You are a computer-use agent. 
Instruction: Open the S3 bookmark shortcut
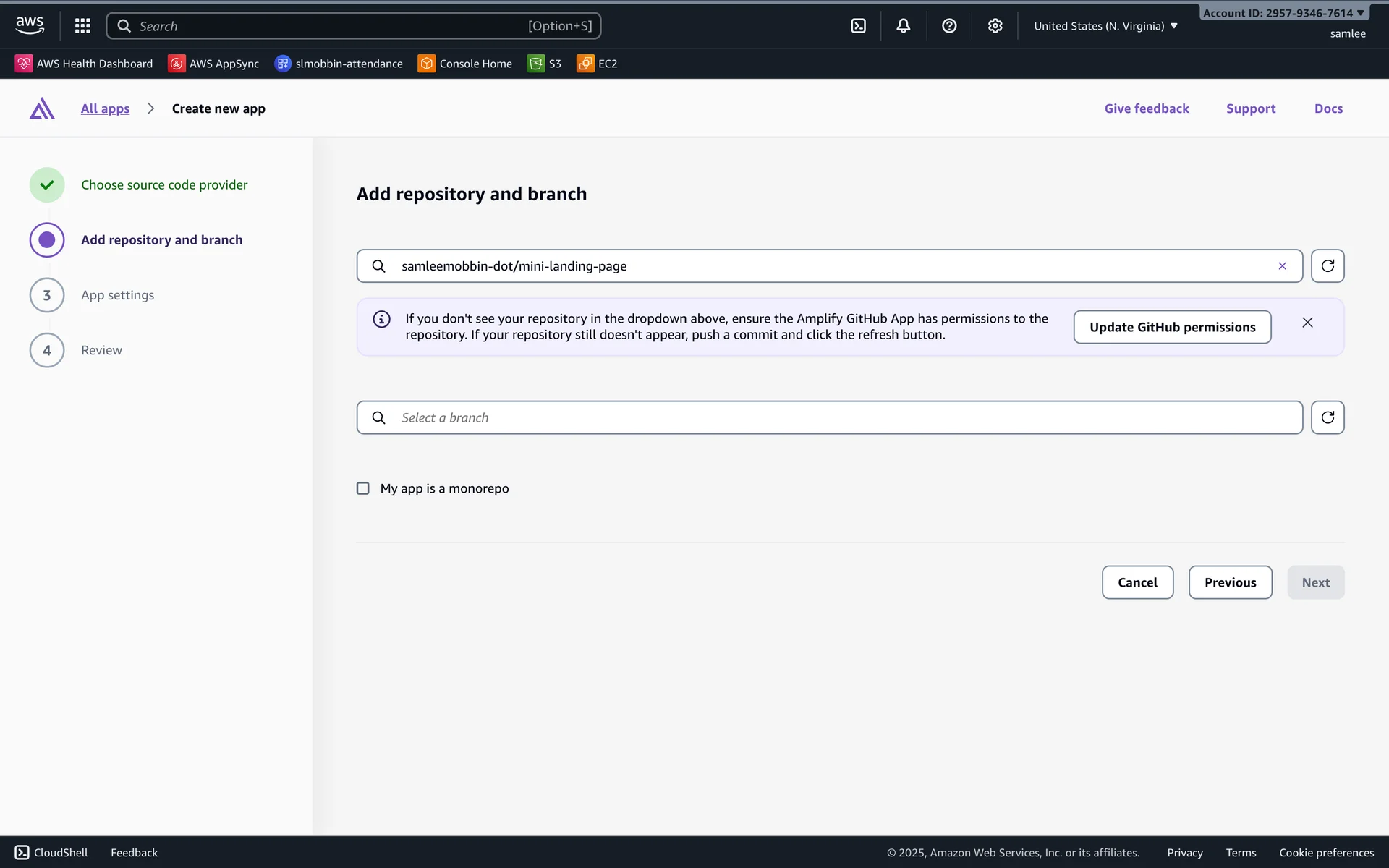(x=545, y=64)
